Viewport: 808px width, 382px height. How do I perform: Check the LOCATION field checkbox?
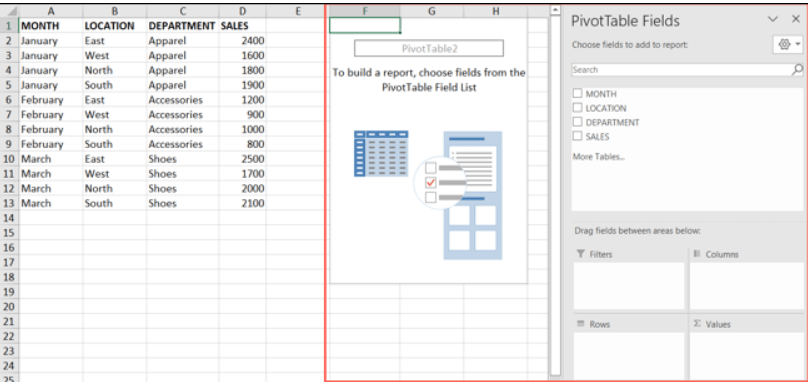point(578,108)
